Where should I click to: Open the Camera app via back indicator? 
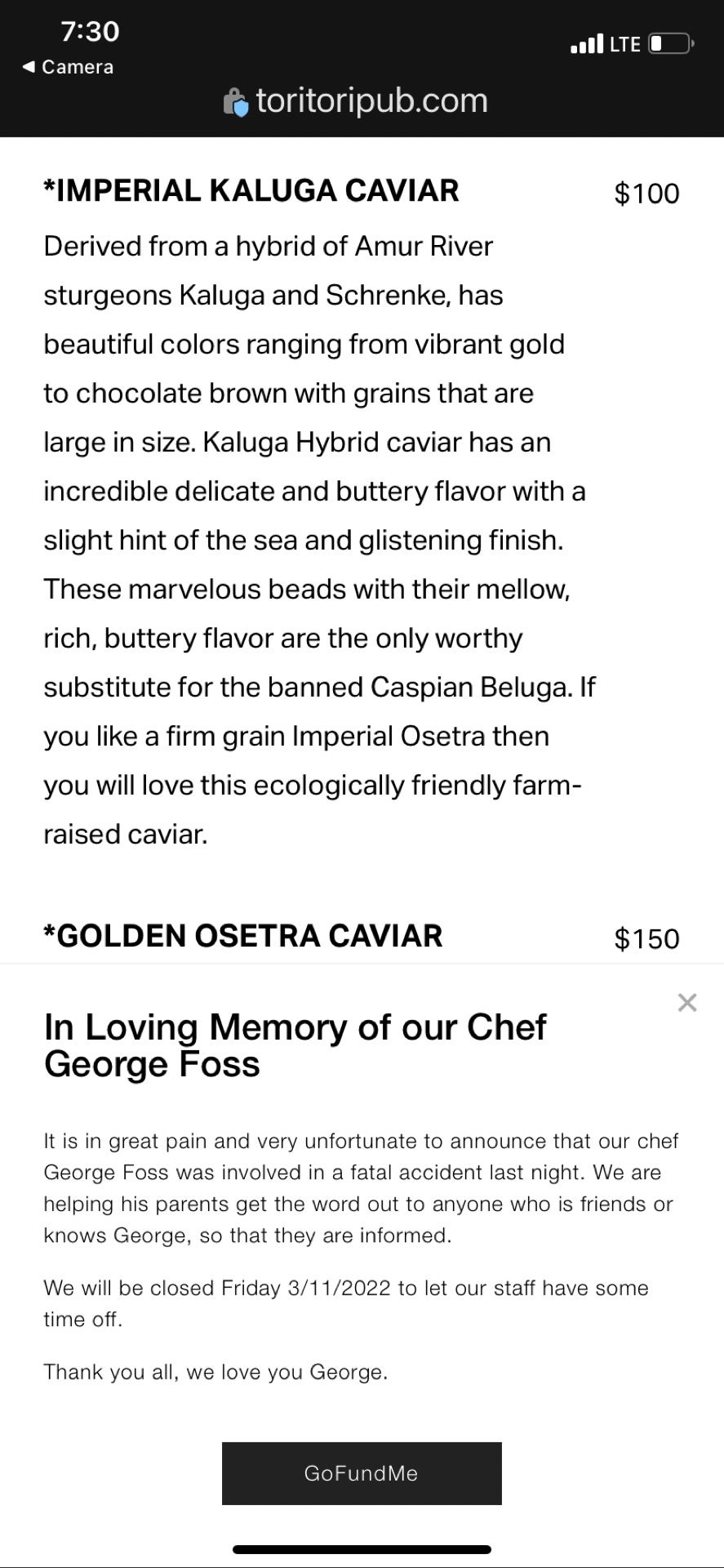coord(68,68)
